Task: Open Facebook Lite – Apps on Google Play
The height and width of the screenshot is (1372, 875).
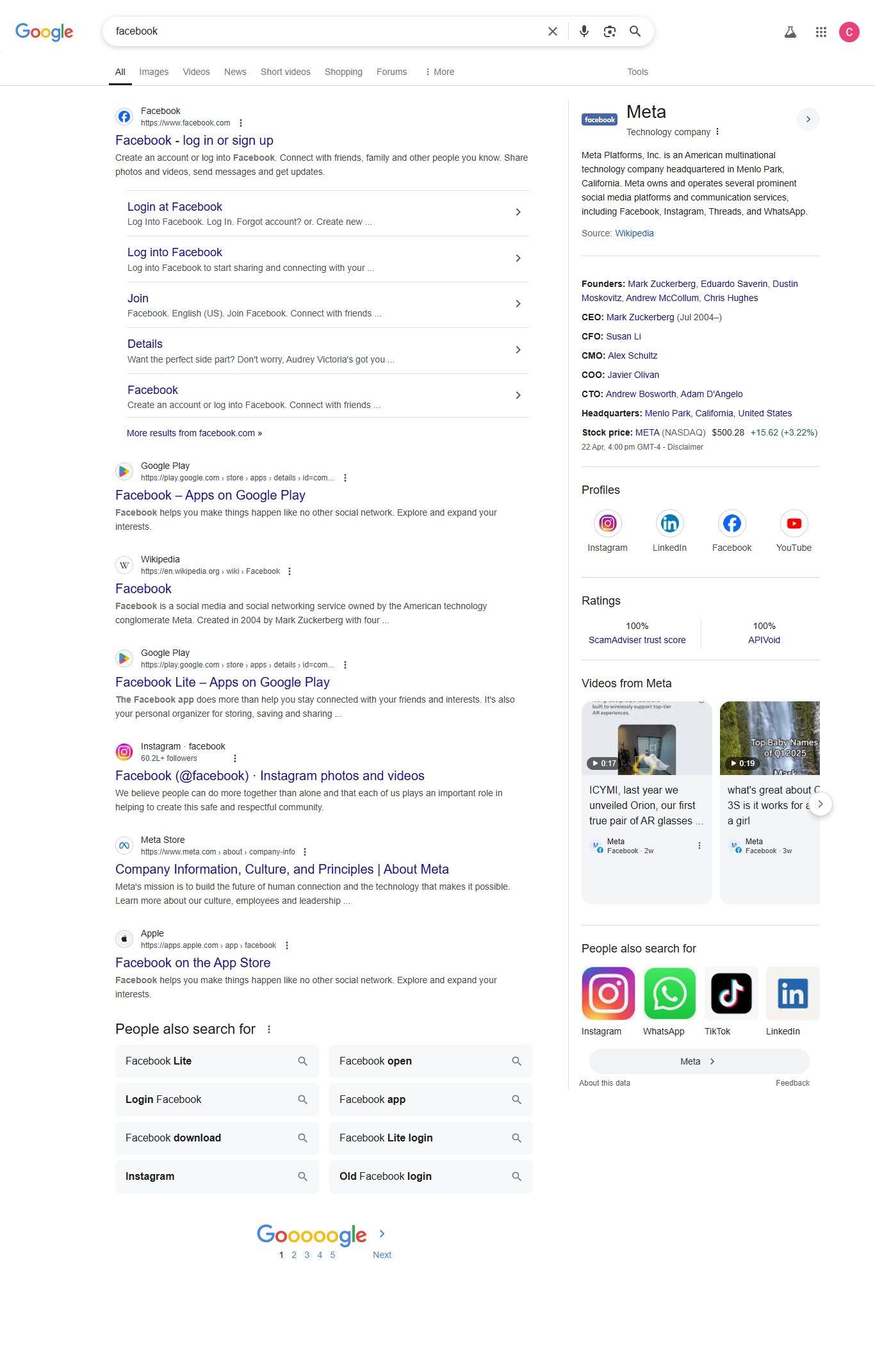Action: (222, 682)
